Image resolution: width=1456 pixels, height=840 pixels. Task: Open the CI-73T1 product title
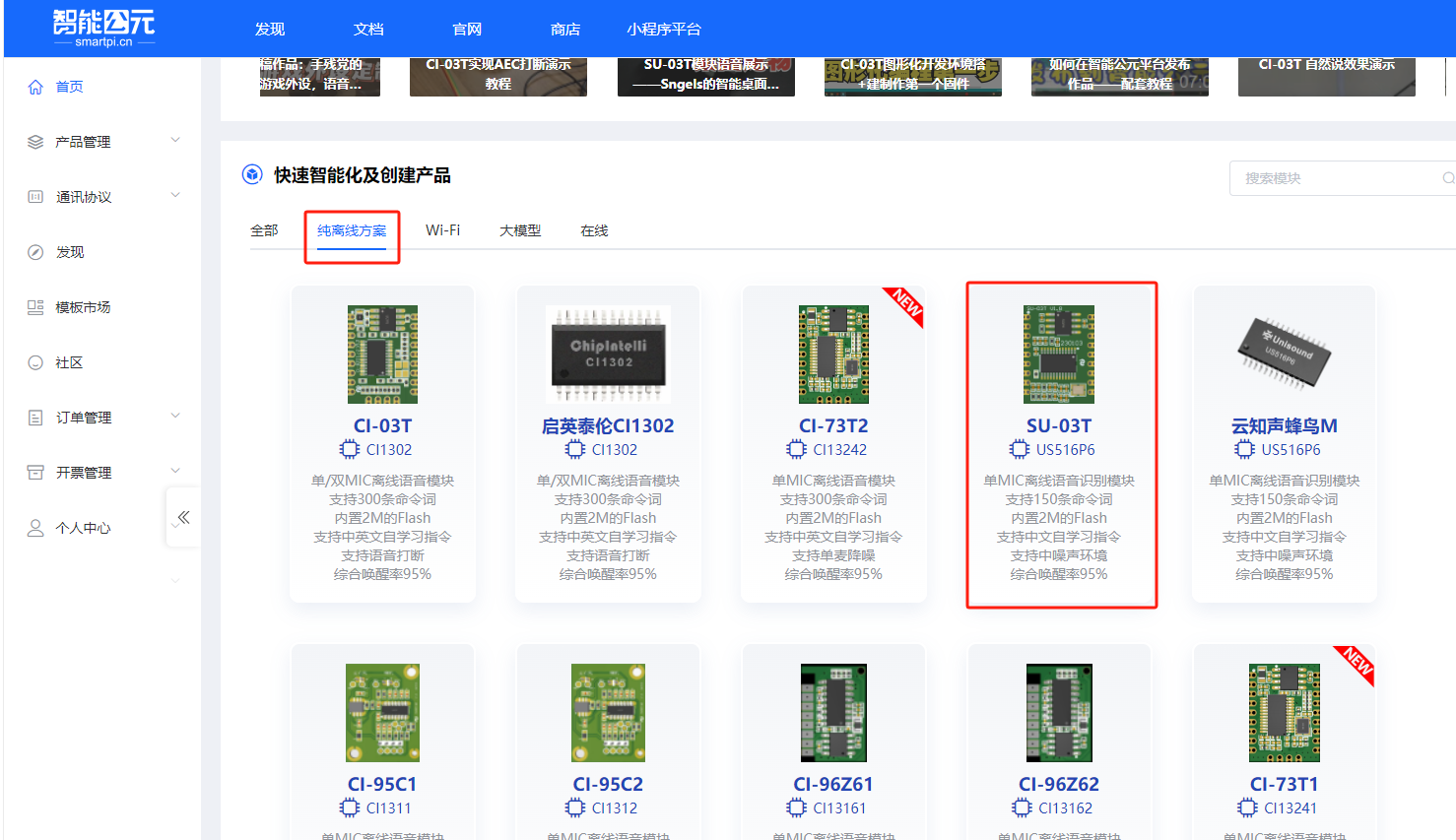tap(1285, 784)
